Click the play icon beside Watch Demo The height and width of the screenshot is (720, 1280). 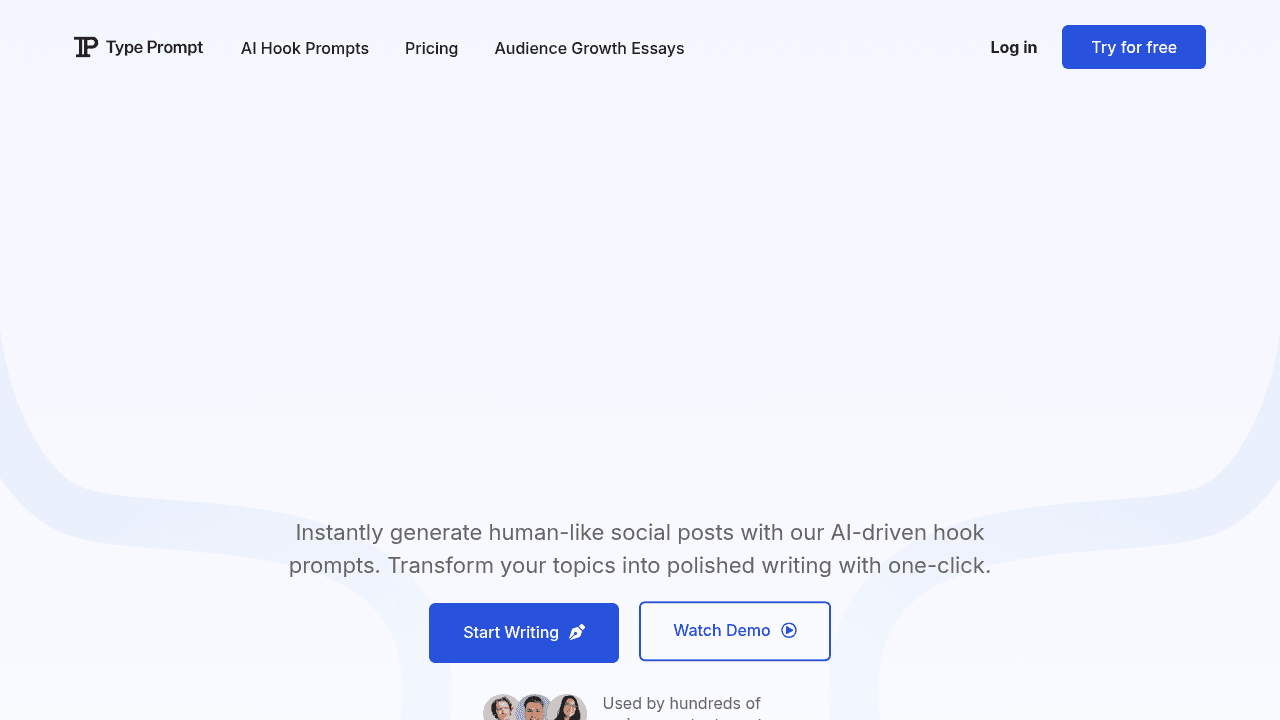[790, 630]
